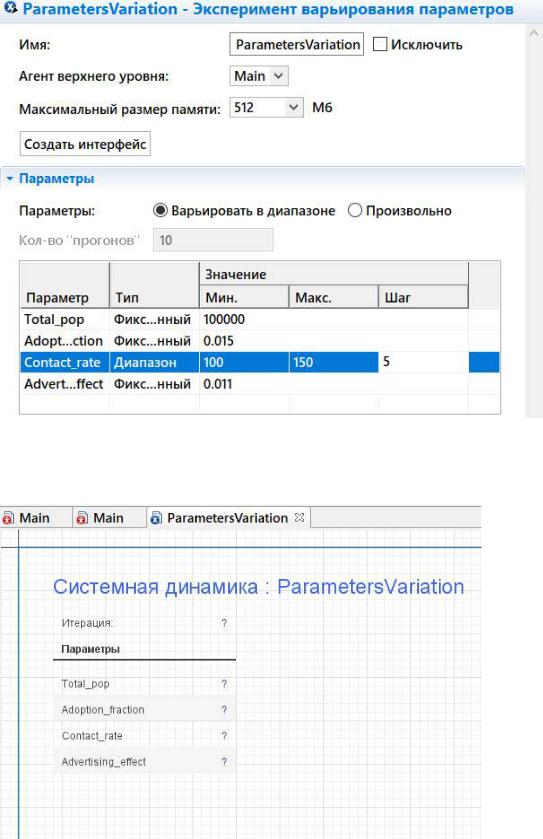The width and height of the screenshot is (543, 839).
Task: Click the Max value 150 for Contact_rate
Action: coord(334,362)
